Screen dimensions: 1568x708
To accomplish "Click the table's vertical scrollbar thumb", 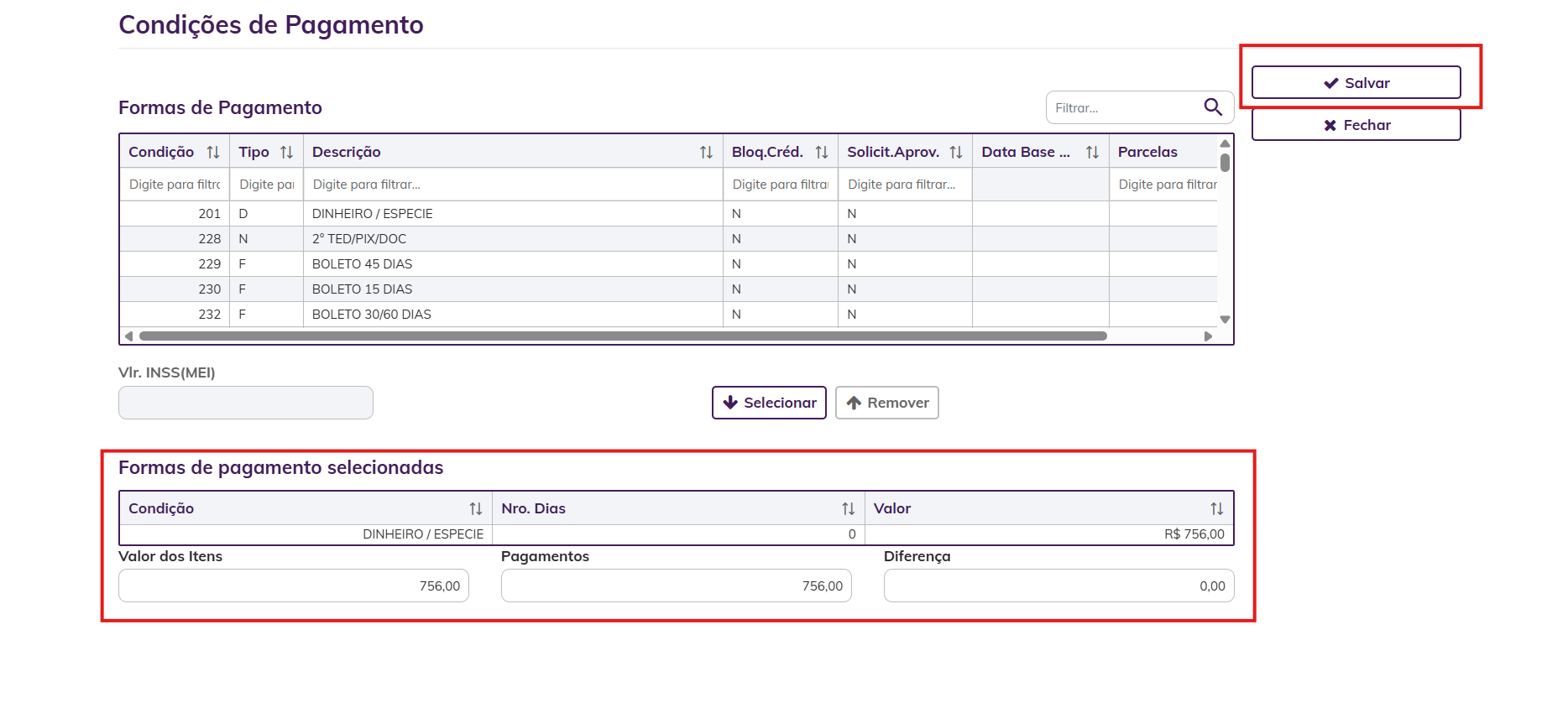I will point(1226,163).
